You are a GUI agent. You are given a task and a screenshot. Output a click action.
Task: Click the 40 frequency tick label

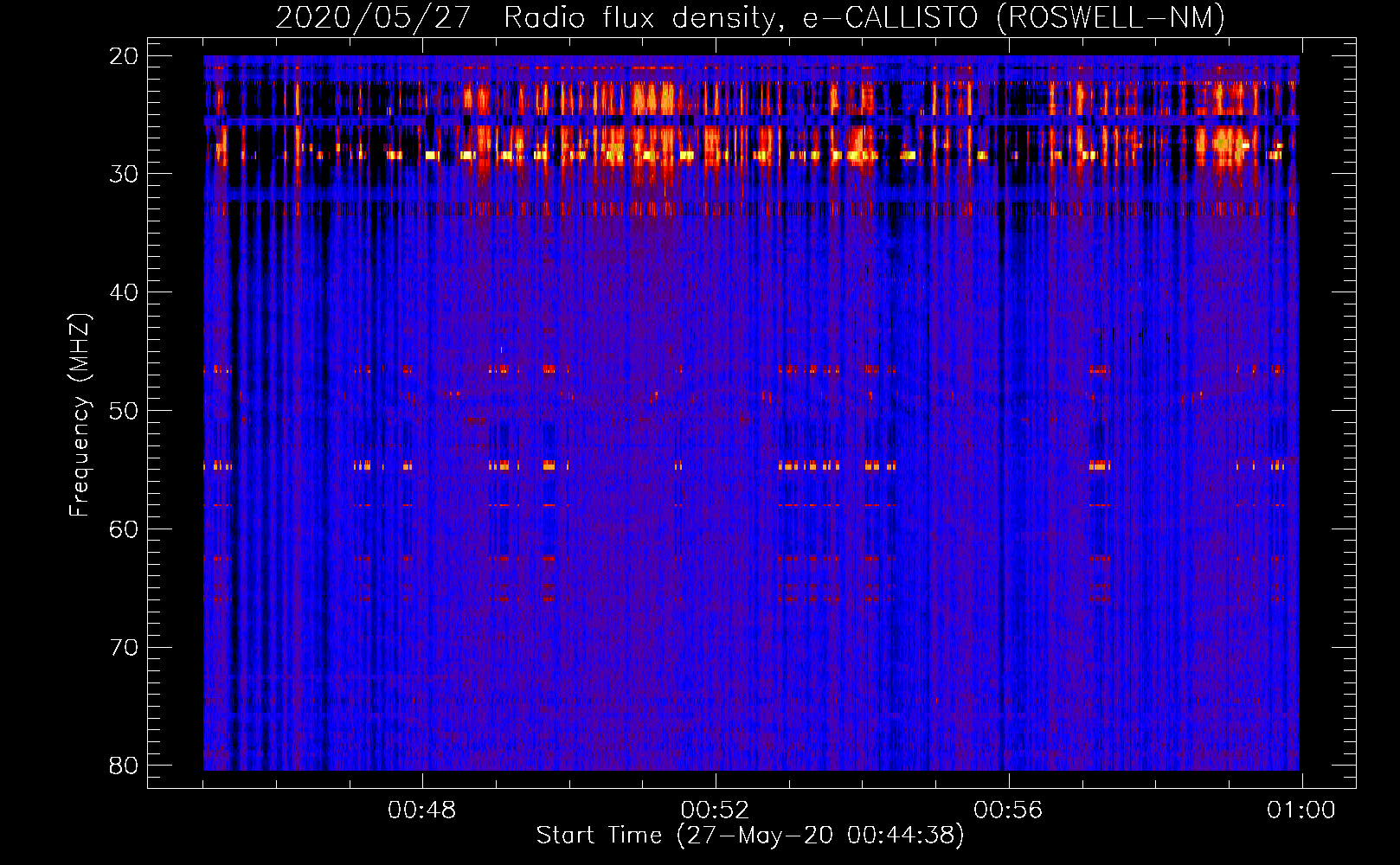[x=124, y=292]
